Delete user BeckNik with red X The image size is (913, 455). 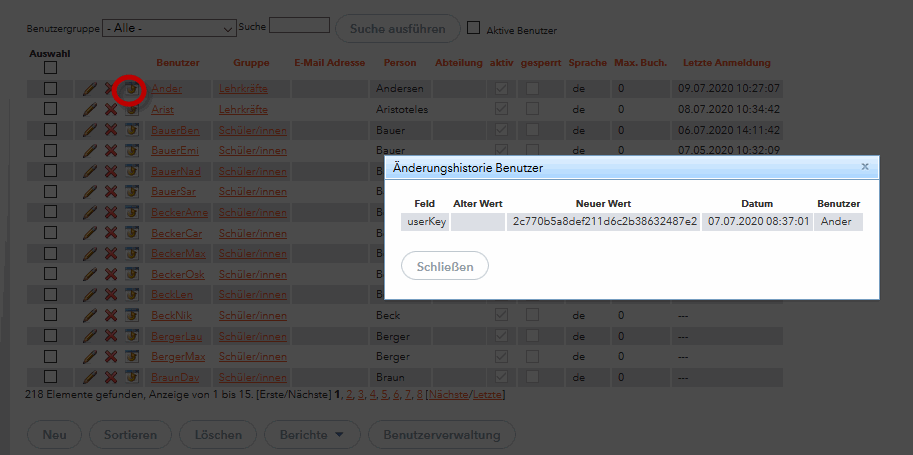pyautogui.click(x=111, y=315)
